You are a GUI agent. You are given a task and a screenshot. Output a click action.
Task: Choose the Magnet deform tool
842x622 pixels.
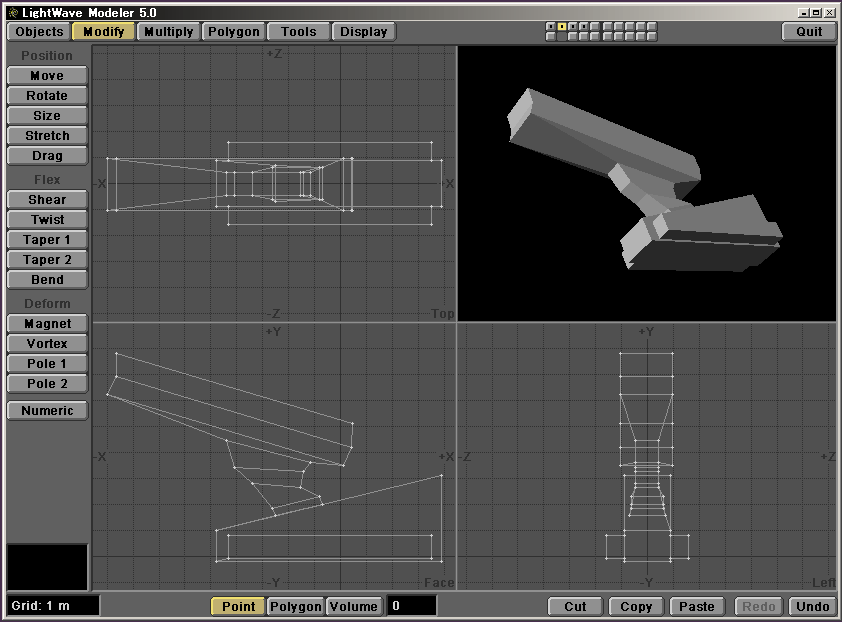coord(47,324)
